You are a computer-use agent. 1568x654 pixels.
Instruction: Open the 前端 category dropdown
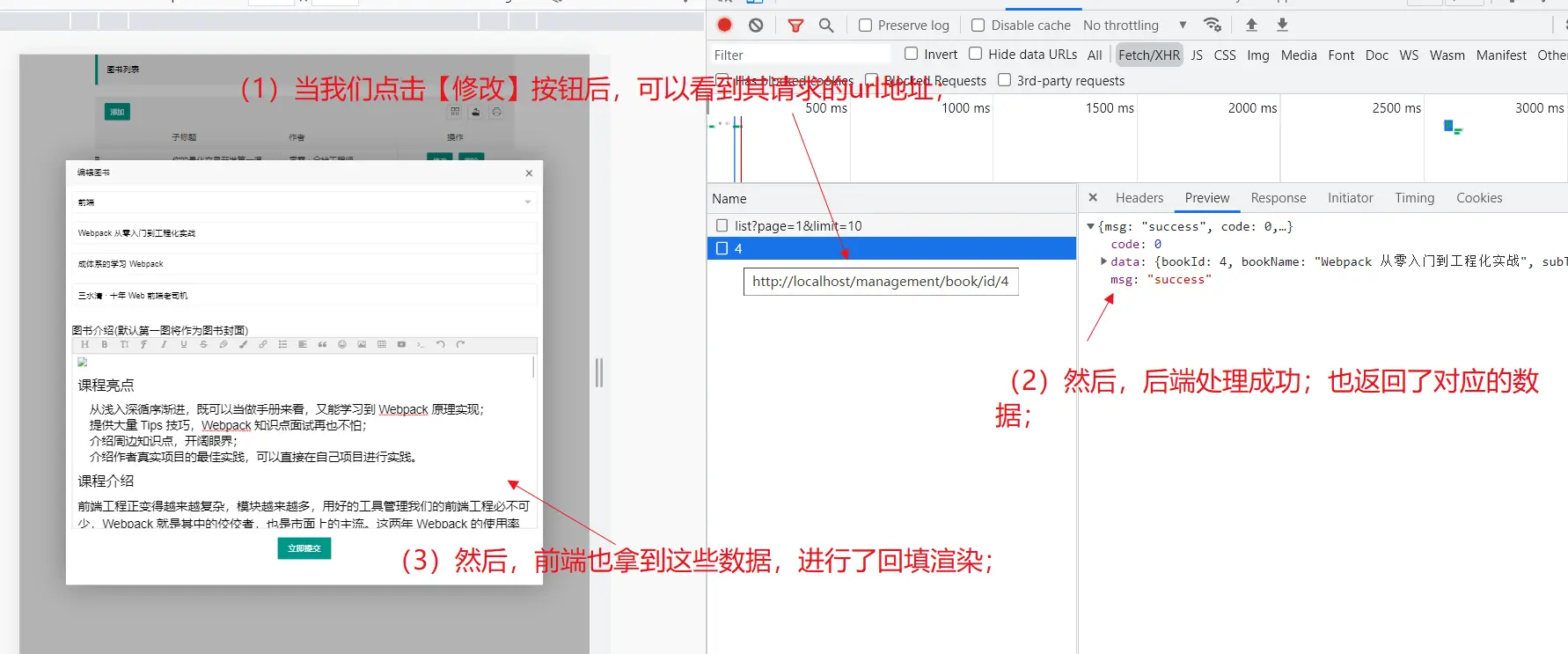pyautogui.click(x=305, y=202)
